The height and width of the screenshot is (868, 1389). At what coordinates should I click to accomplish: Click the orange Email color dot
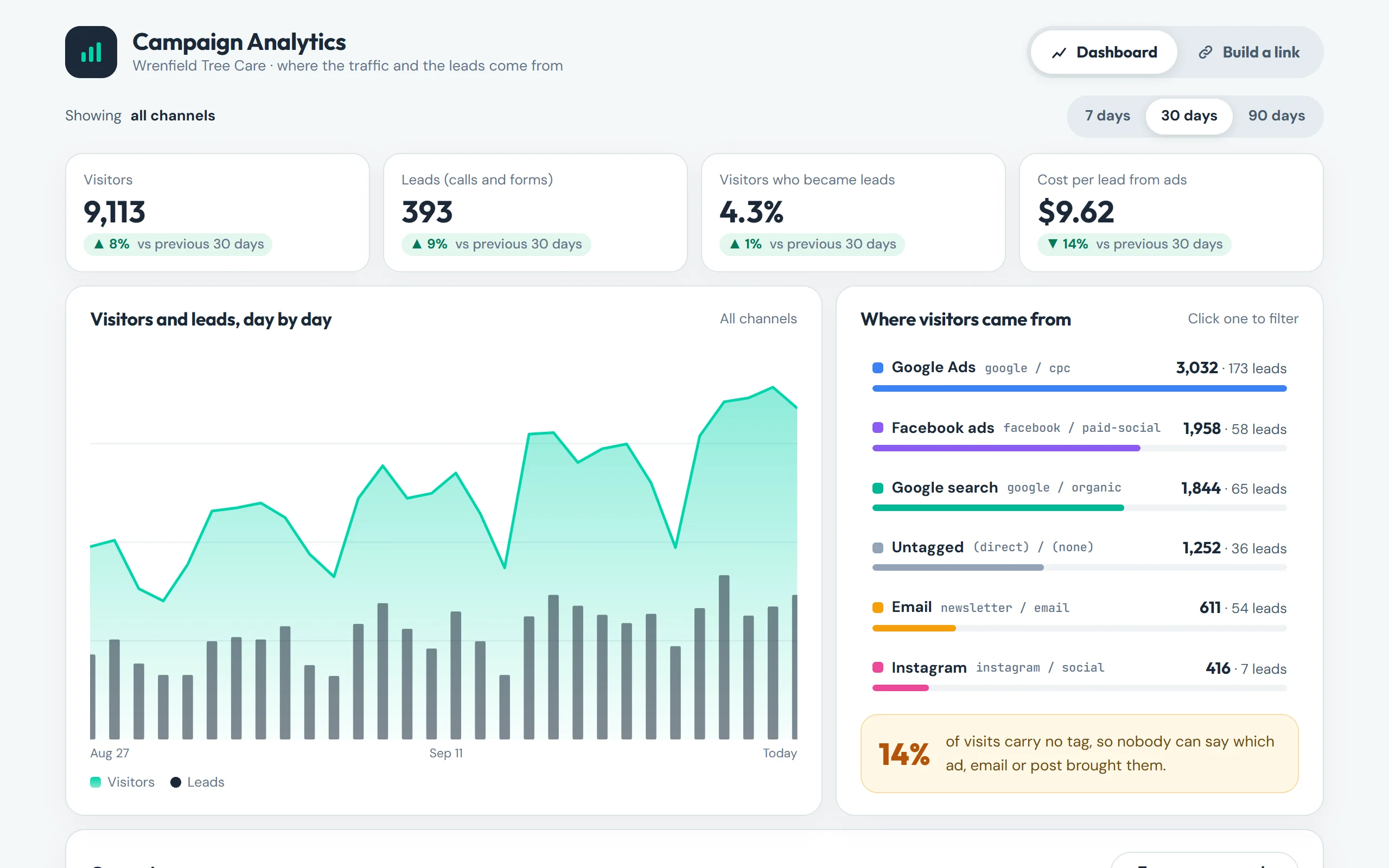pyautogui.click(x=877, y=608)
